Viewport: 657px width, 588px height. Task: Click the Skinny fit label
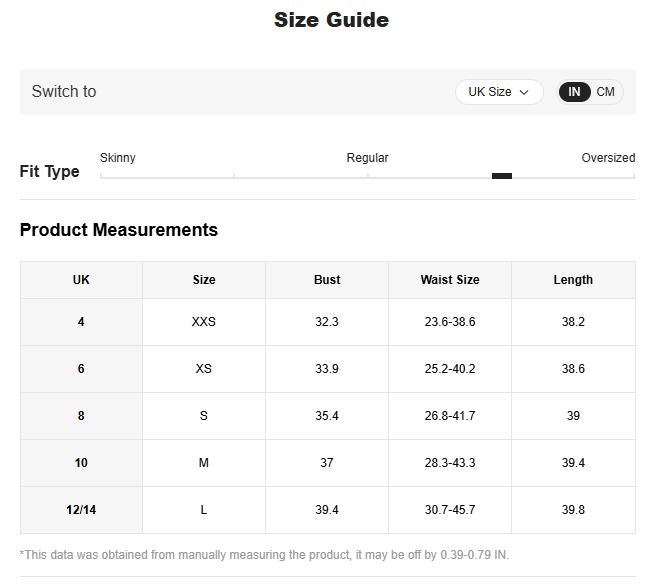coord(118,158)
